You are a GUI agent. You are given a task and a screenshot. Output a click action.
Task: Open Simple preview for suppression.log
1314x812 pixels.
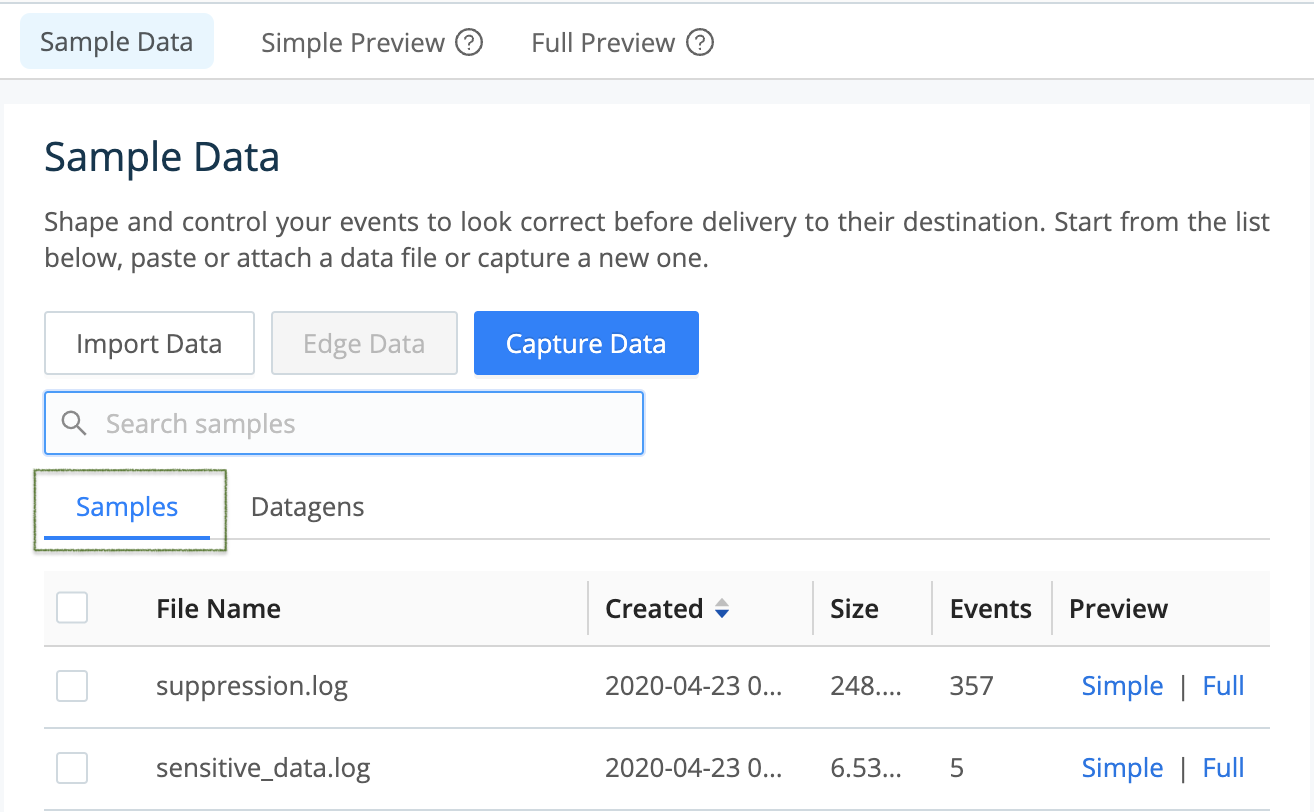click(x=1122, y=686)
